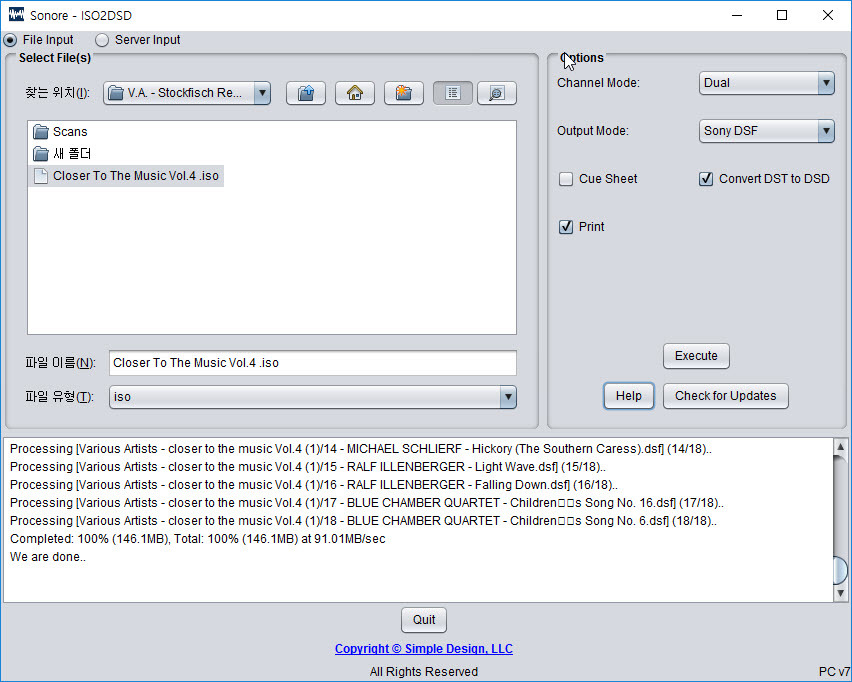Quit the application via Quit button
852x682 pixels.
[424, 620]
